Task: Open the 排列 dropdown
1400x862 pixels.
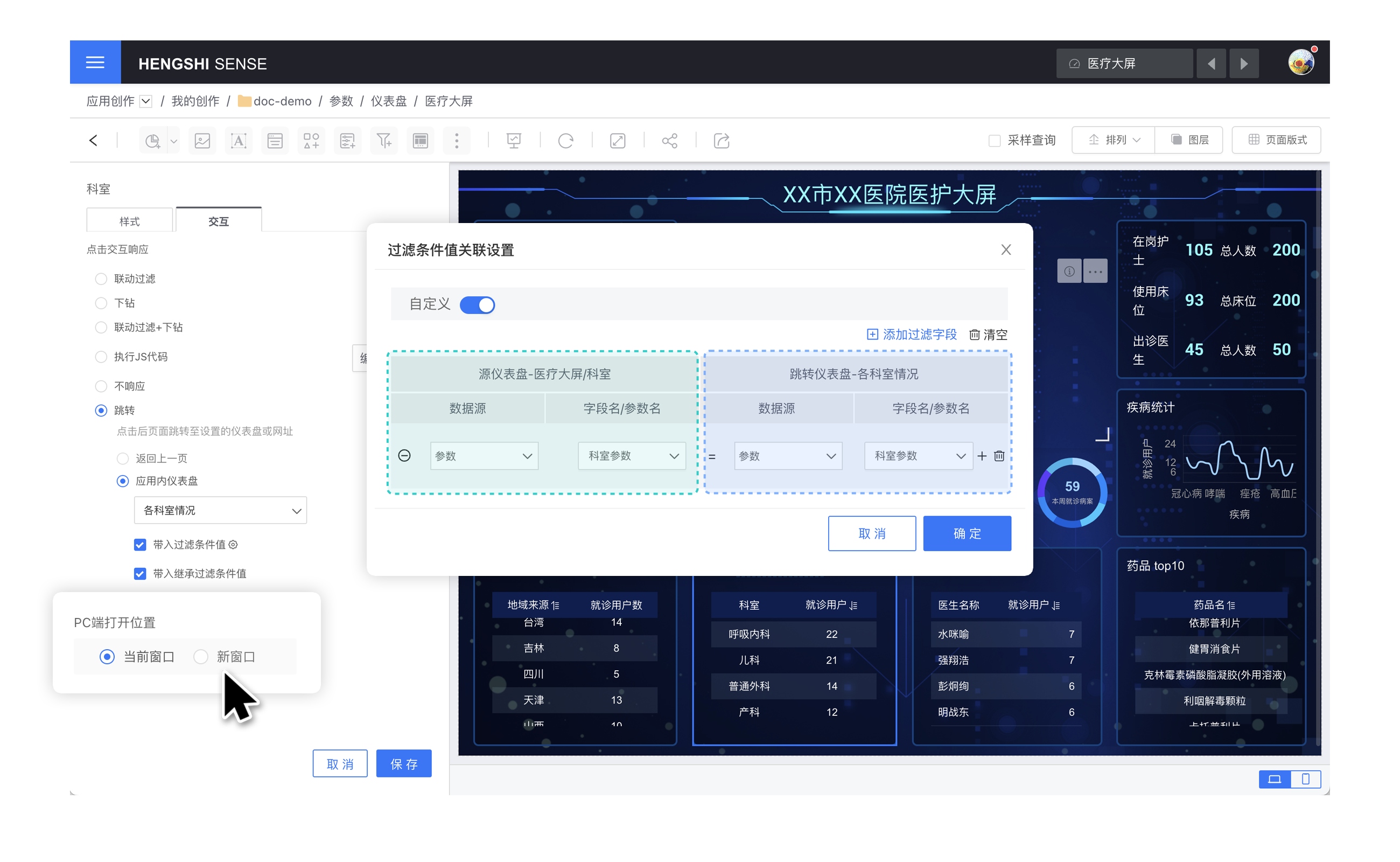Action: pyautogui.click(x=1114, y=140)
